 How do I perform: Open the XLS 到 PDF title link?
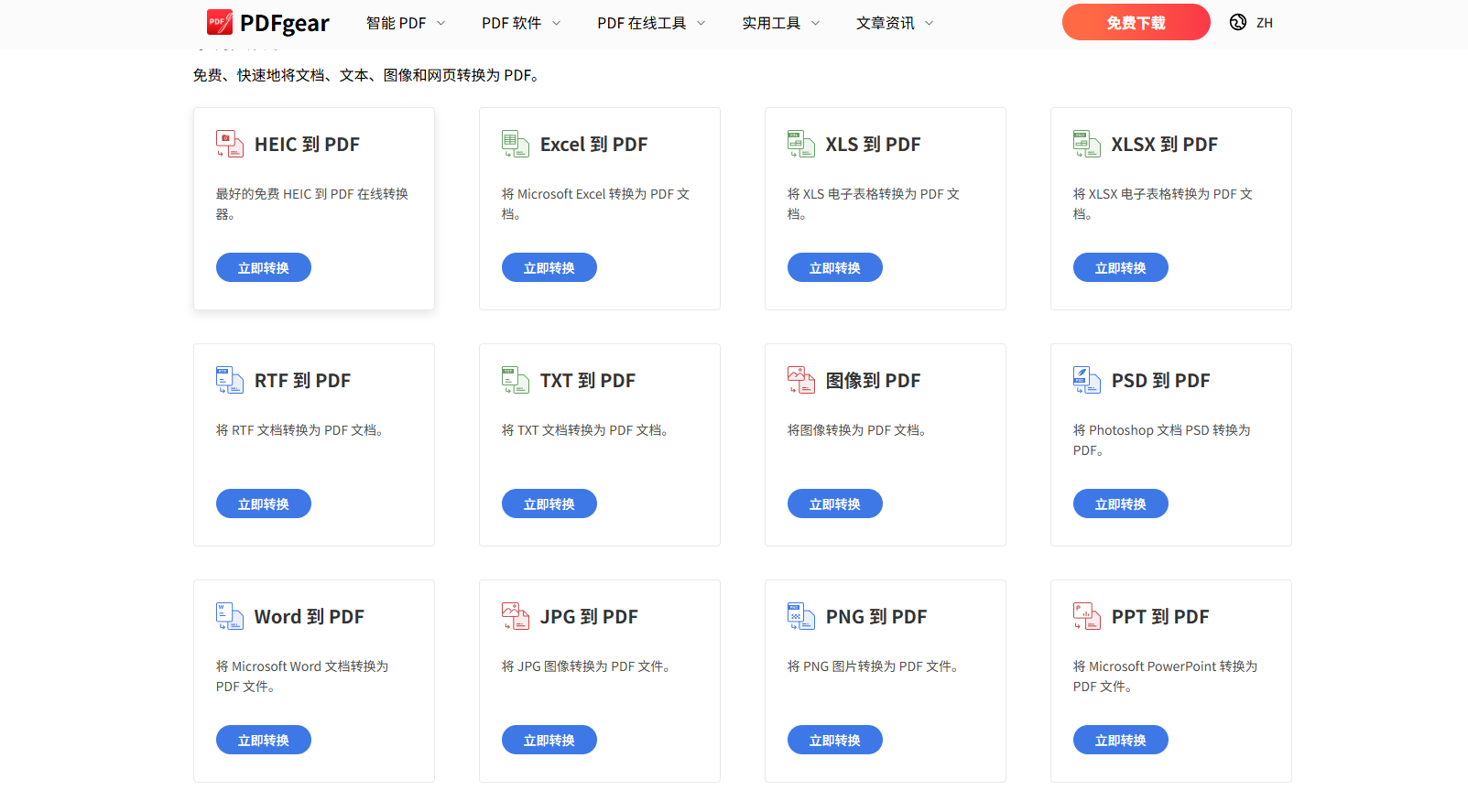pyautogui.click(x=873, y=145)
